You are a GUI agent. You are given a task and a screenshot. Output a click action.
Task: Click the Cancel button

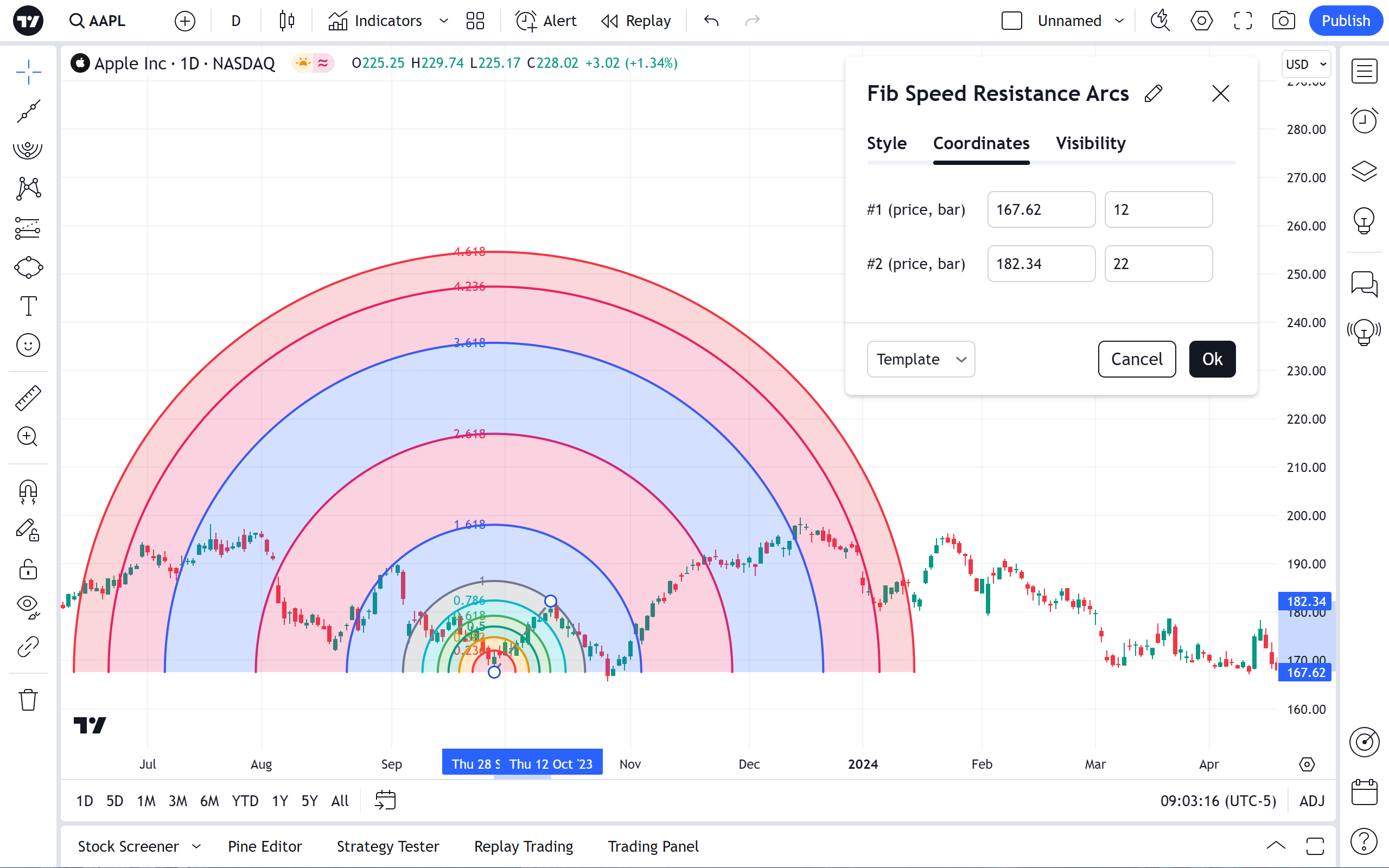coord(1137,359)
